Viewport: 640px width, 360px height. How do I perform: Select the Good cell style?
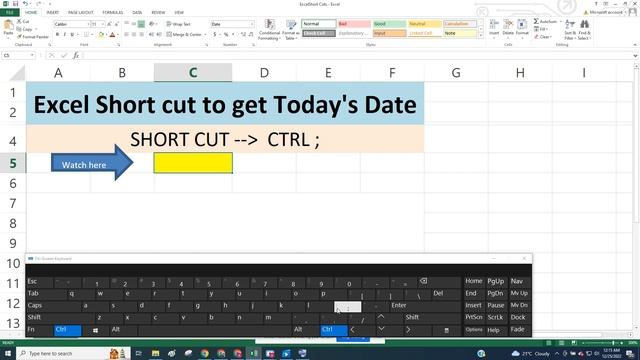[x=389, y=24]
